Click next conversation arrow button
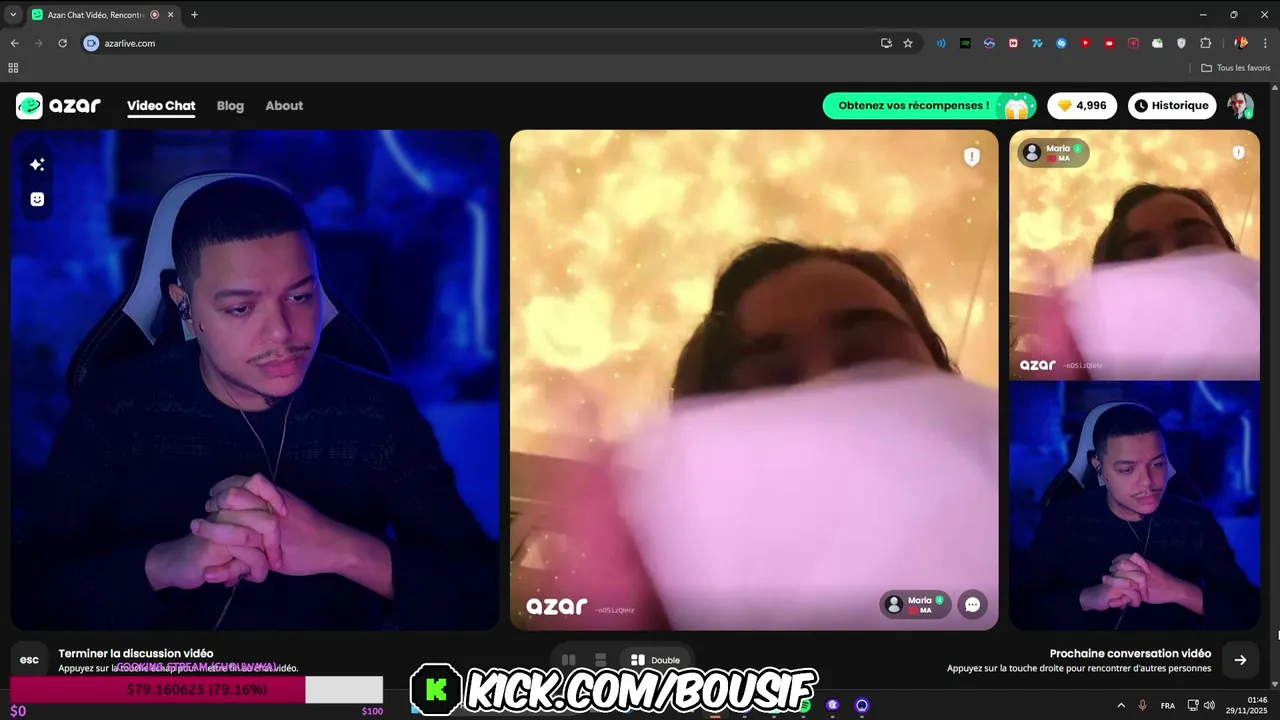1280x720 pixels. coord(1240,660)
